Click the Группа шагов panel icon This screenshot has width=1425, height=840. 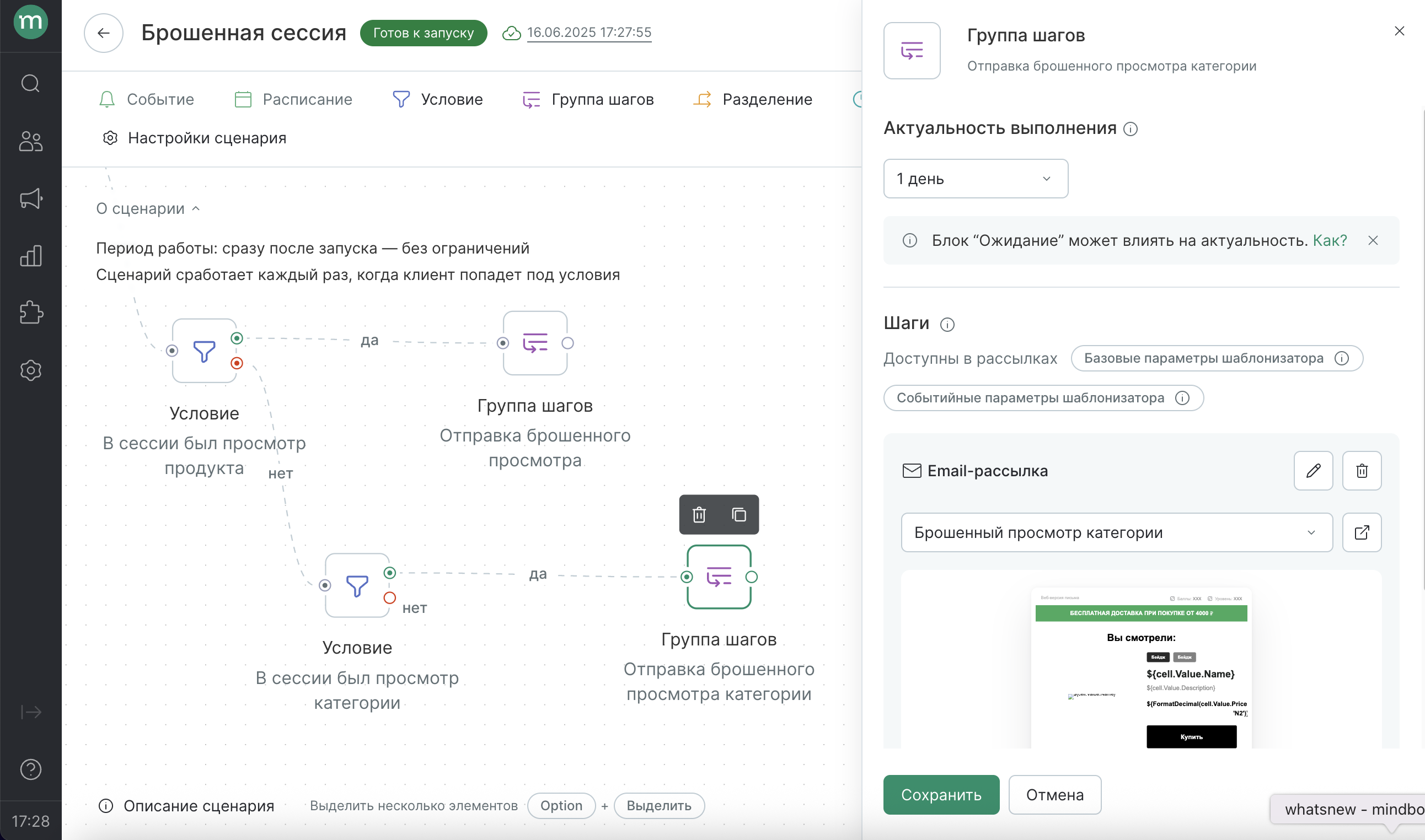click(x=912, y=51)
